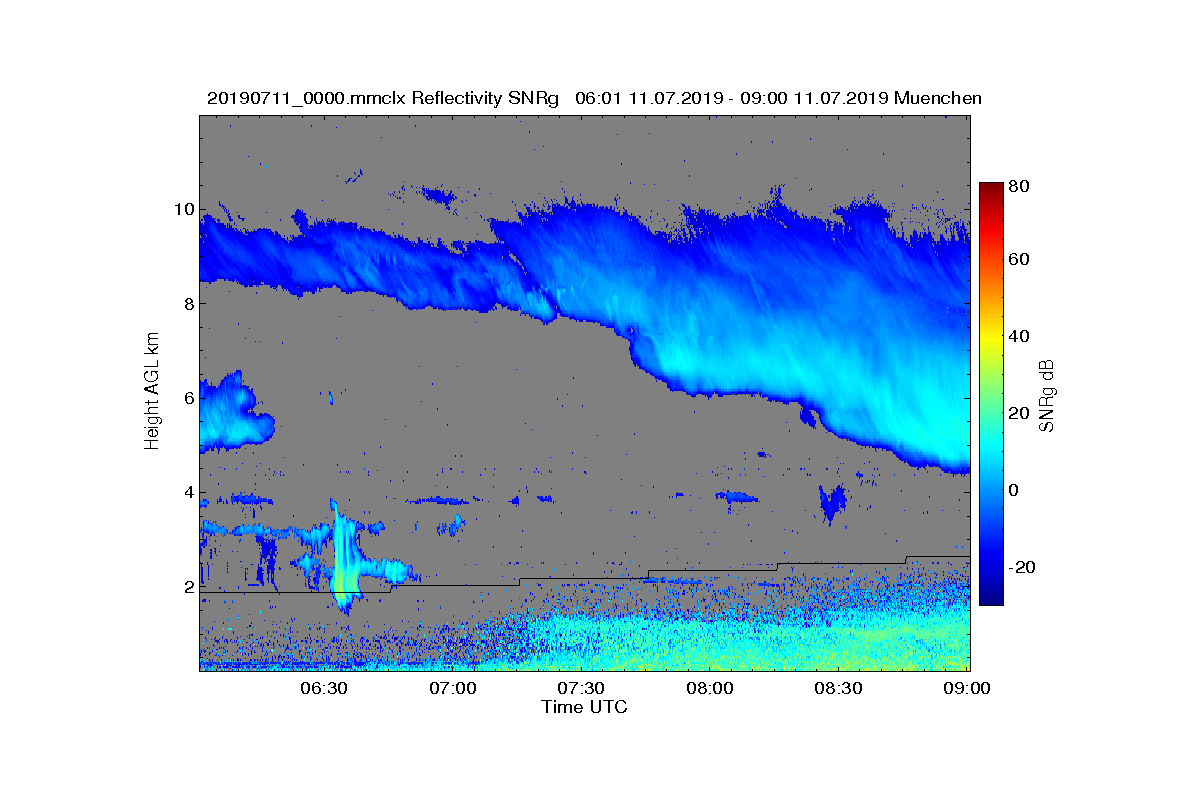
Task: Click the height tick label 10
Action: (183, 209)
